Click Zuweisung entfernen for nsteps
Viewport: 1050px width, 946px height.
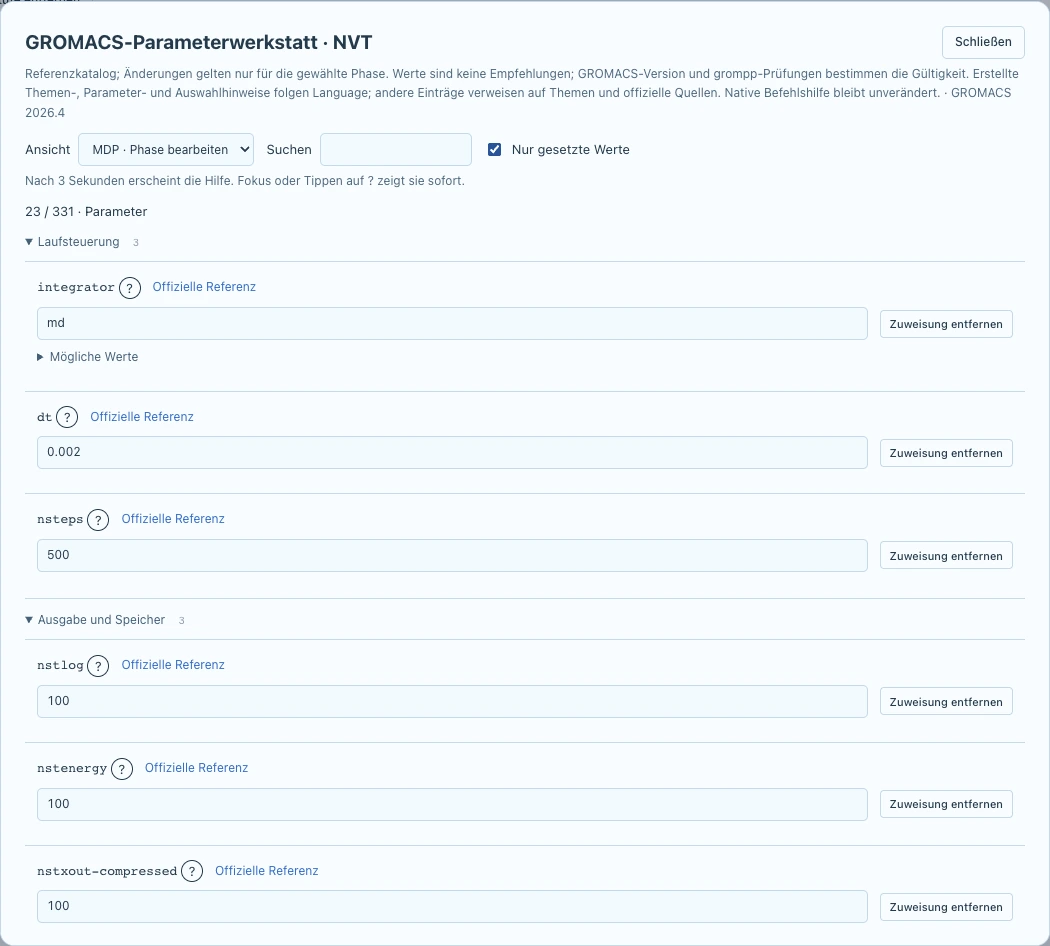tap(946, 556)
